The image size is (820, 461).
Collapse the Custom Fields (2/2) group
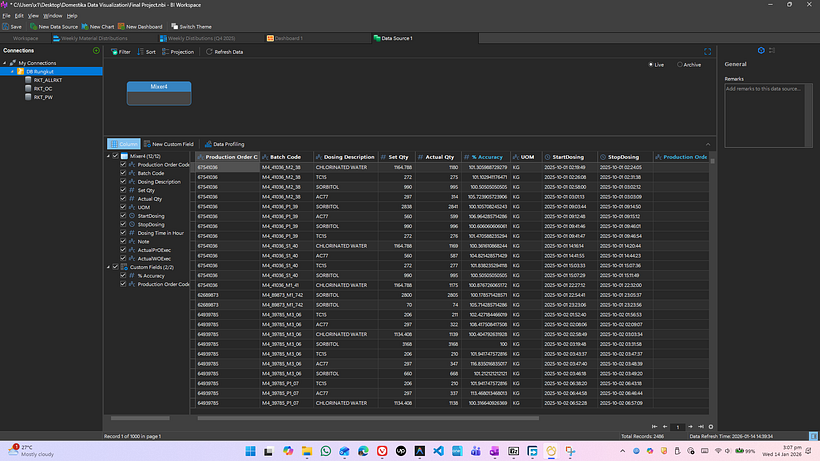[109, 267]
